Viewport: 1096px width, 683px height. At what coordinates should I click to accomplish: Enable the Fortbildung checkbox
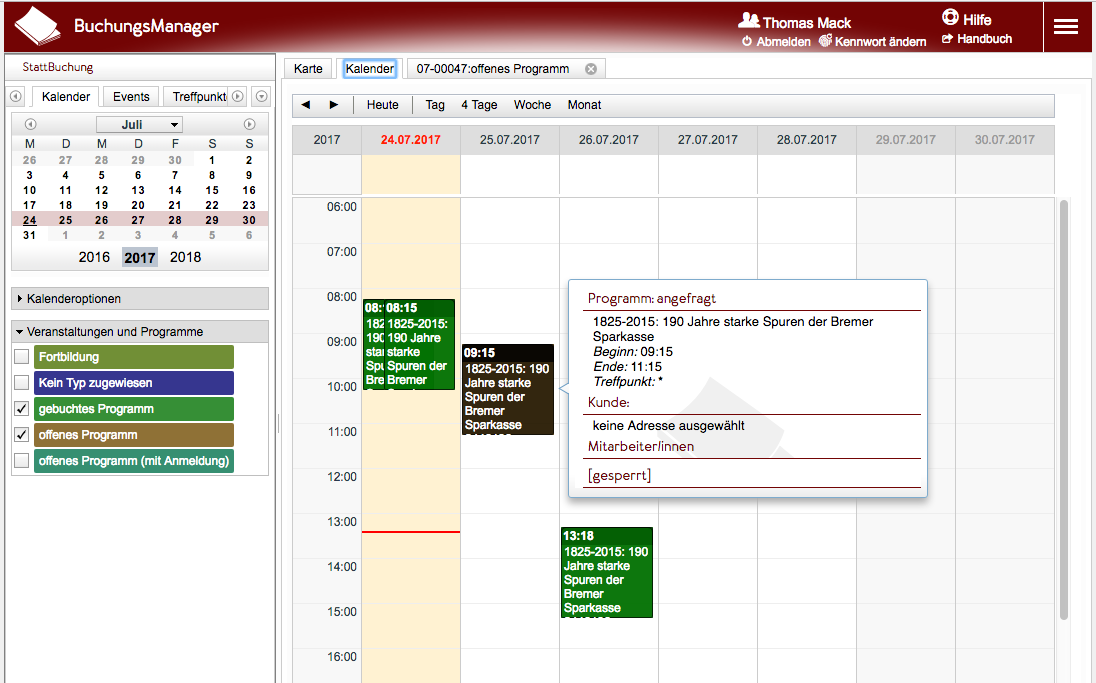click(21, 357)
